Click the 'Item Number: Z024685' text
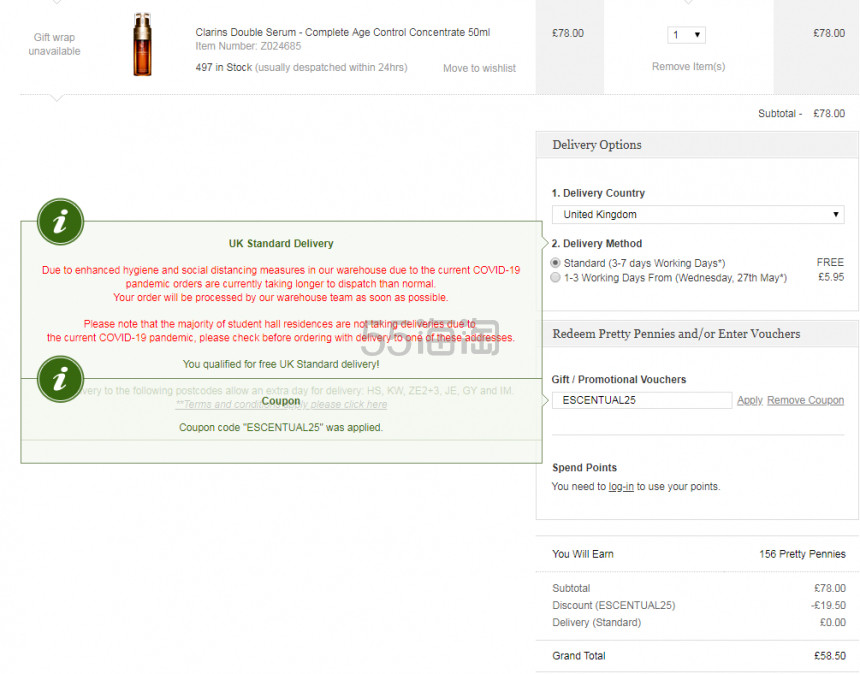Image resolution: width=860 pixels, height=674 pixels. pyautogui.click(x=248, y=46)
